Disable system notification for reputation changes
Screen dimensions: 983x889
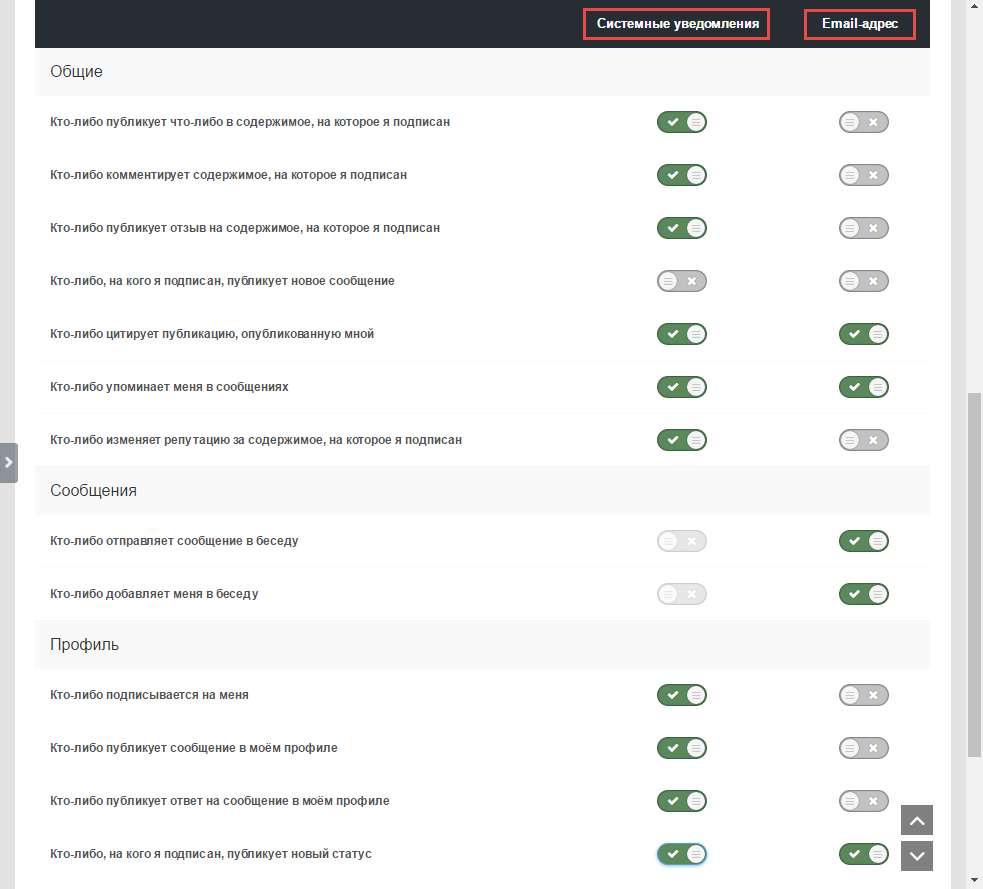pos(681,440)
